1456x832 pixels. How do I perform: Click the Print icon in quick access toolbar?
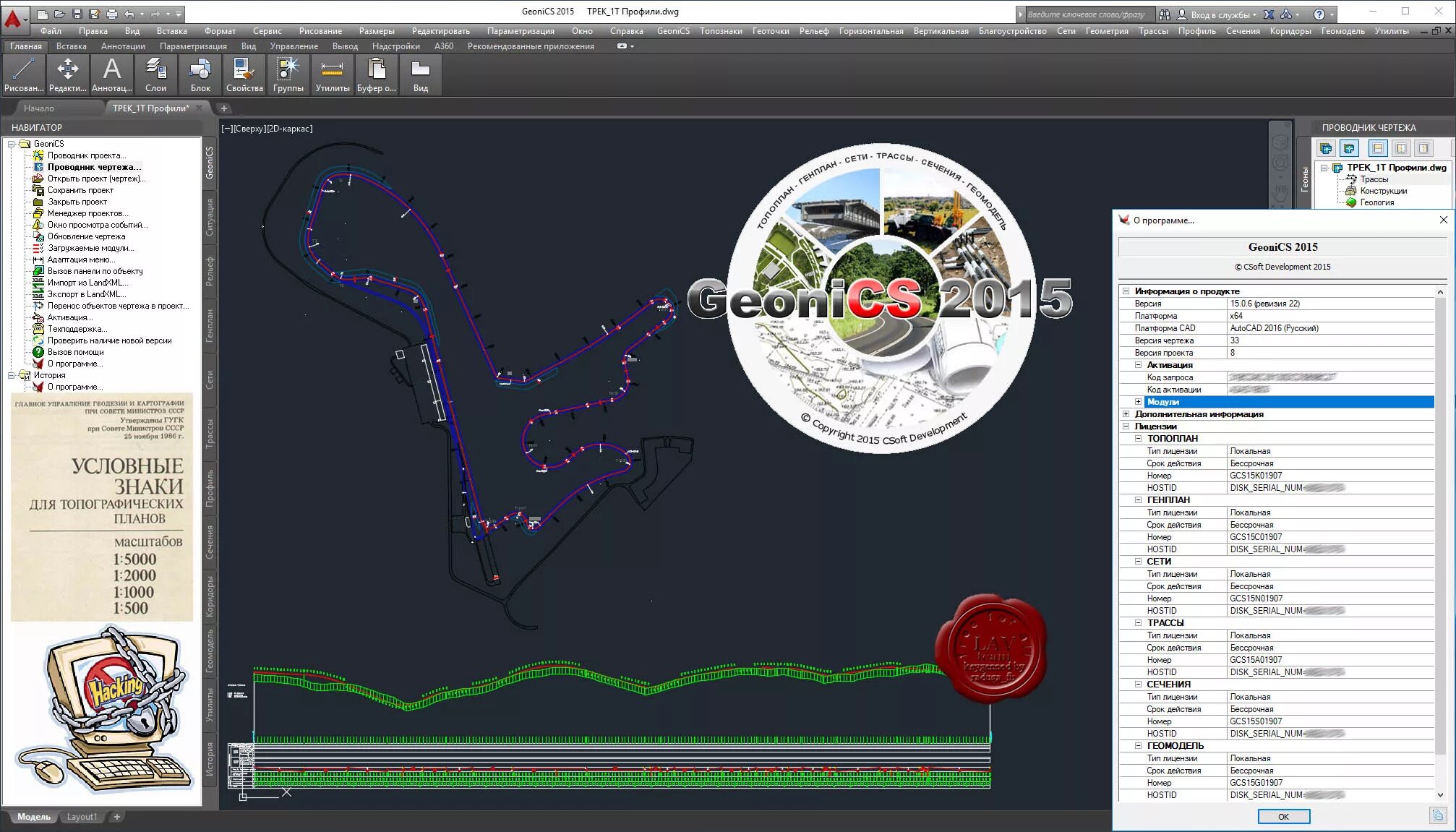[112, 14]
